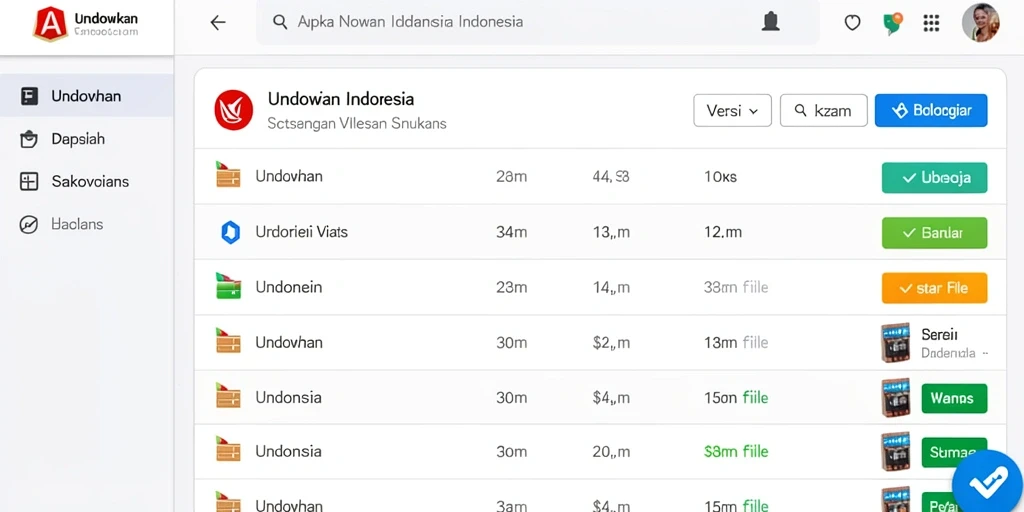1024x512 pixels.
Task: Click the 20,,m value
Action: click(611, 451)
